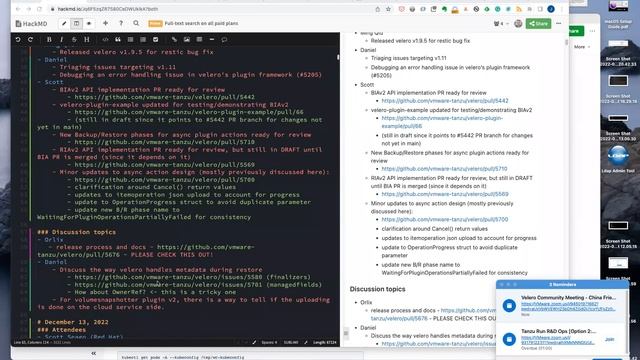Bookmark page with star icon

click(388, 9)
